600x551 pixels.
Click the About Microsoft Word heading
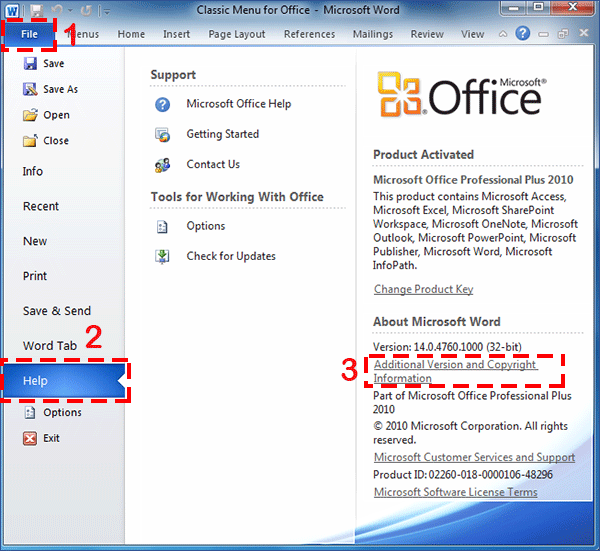pos(437,322)
